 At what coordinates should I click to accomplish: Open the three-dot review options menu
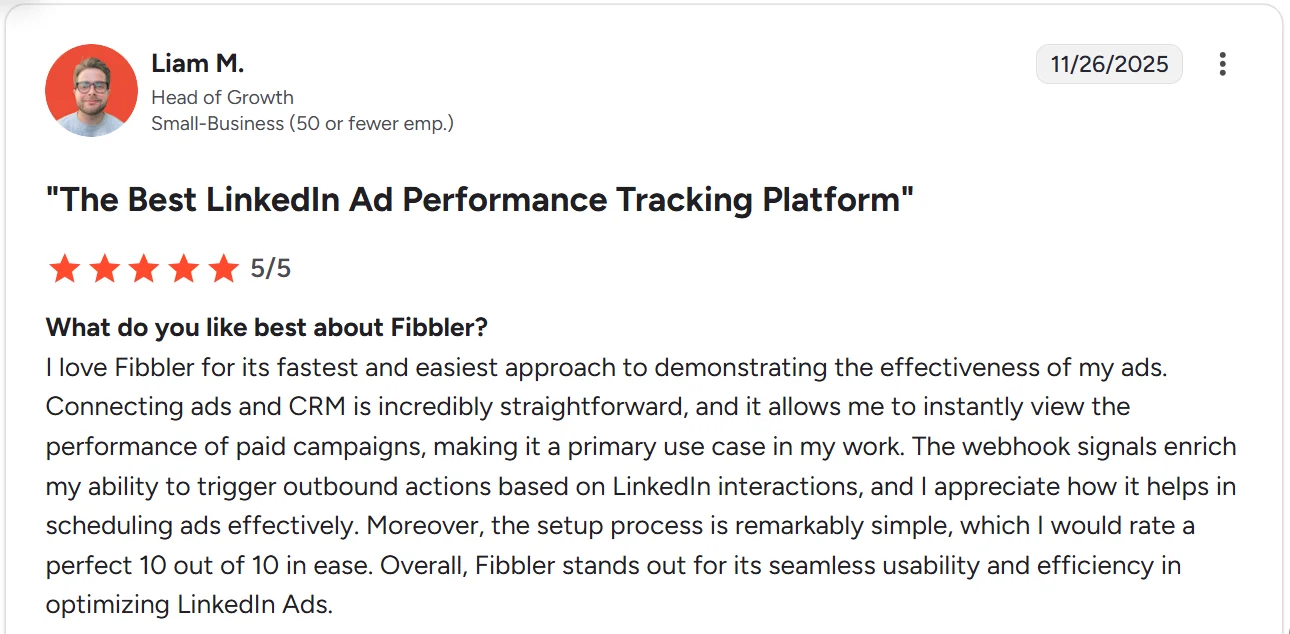click(1222, 65)
